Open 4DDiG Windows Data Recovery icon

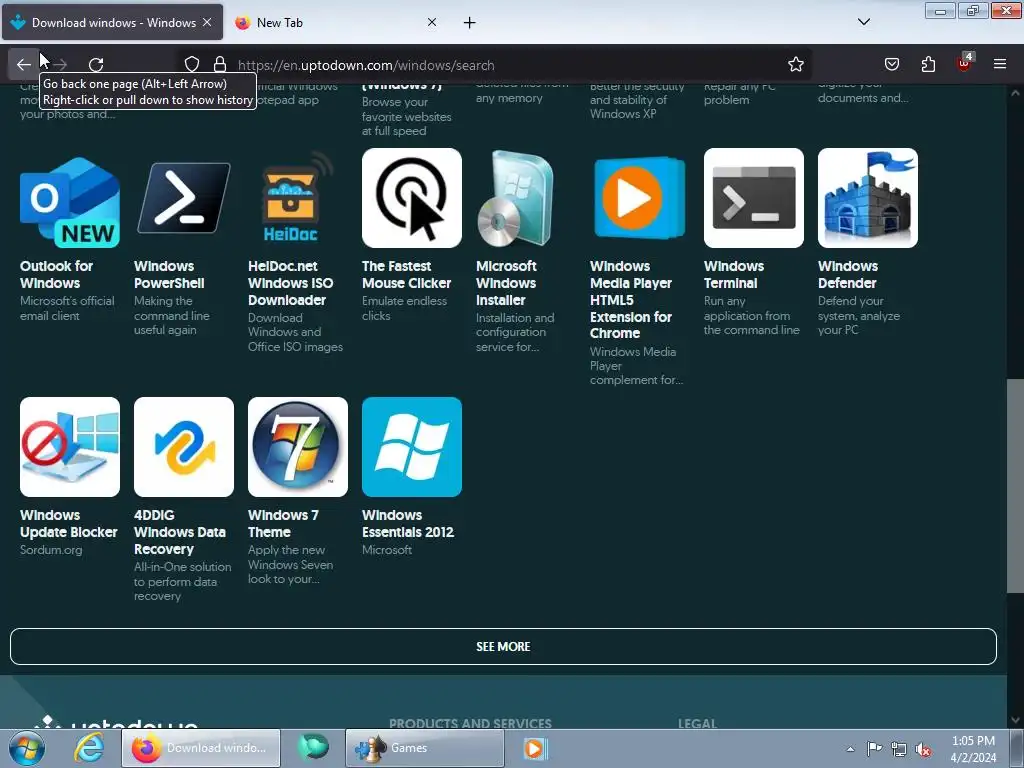click(184, 447)
